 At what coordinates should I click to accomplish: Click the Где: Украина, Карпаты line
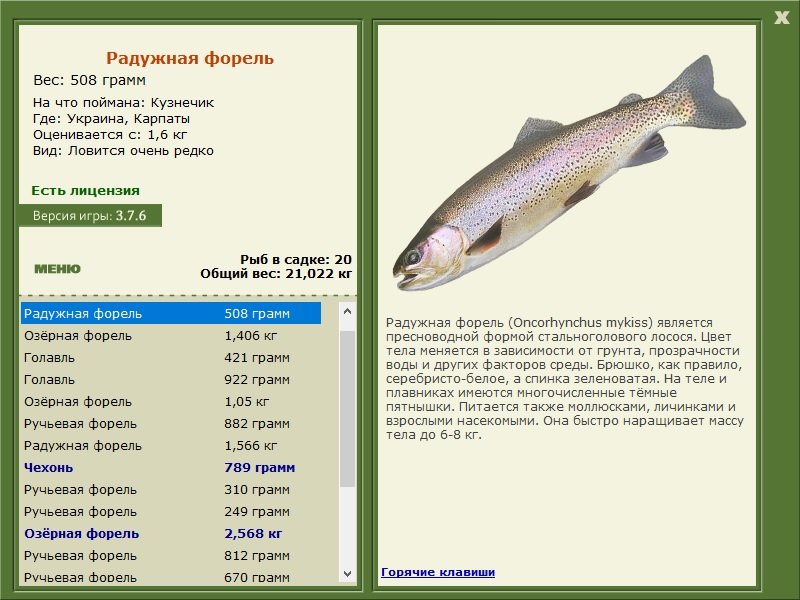click(111, 119)
